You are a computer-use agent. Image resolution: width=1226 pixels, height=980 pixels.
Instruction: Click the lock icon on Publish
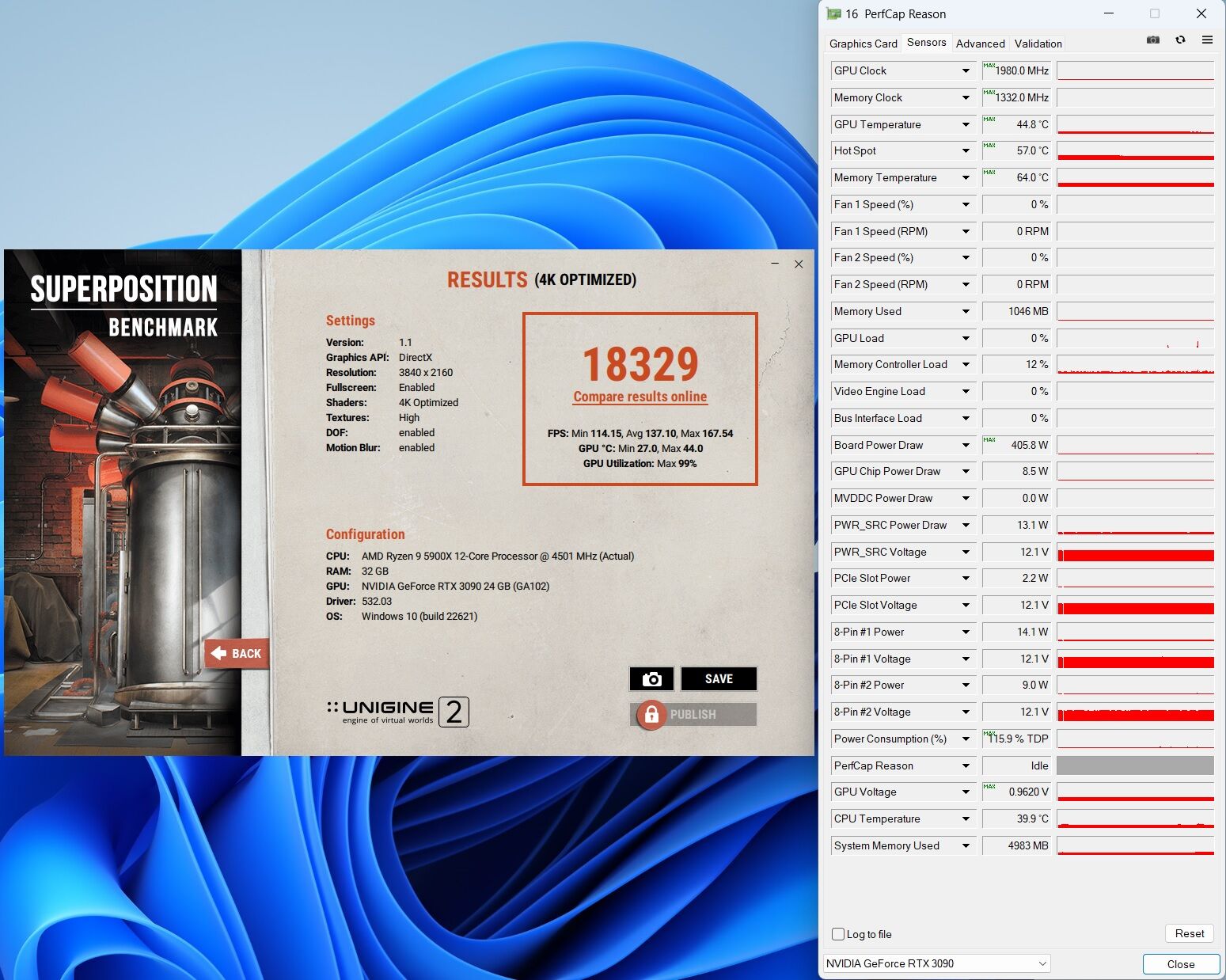click(x=651, y=715)
